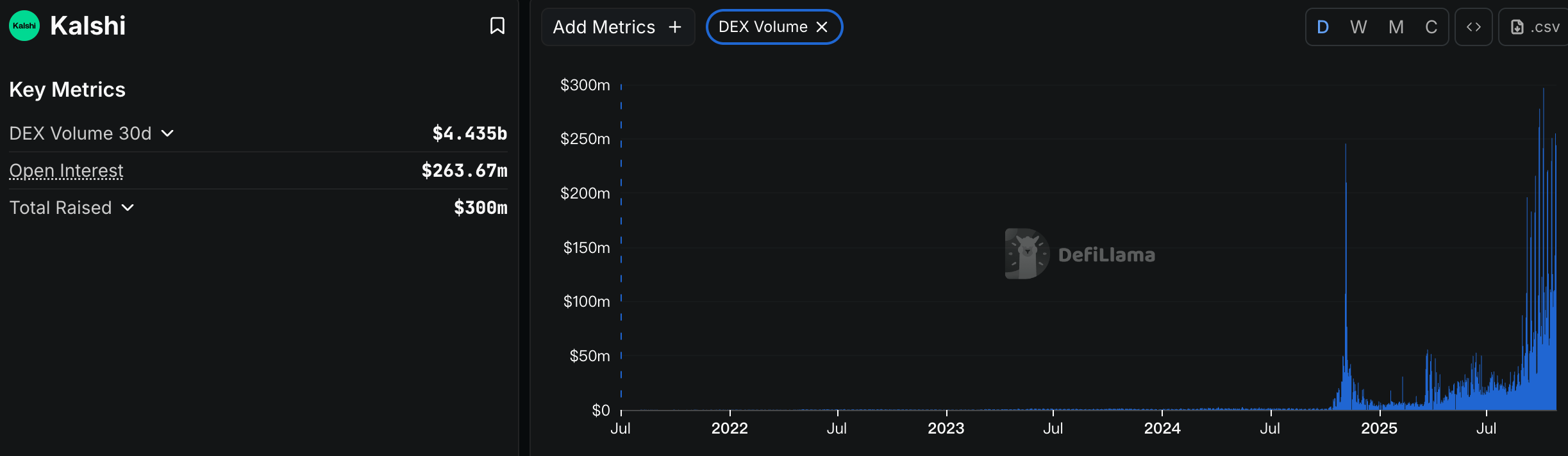The height and width of the screenshot is (456, 1568).
Task: Click the 2022 x-axis label
Action: (x=730, y=428)
